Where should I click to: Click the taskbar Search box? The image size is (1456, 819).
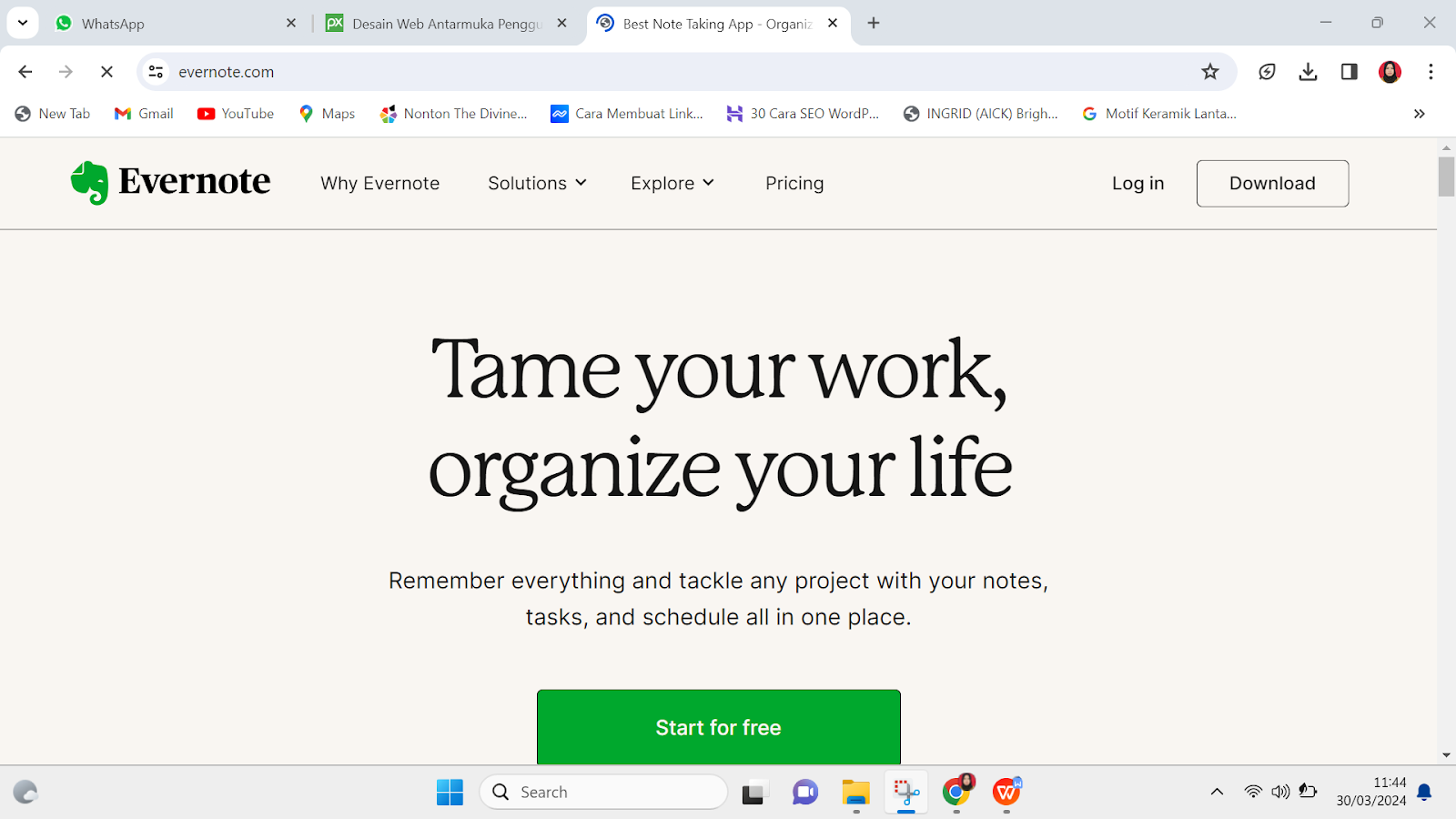pos(604,793)
